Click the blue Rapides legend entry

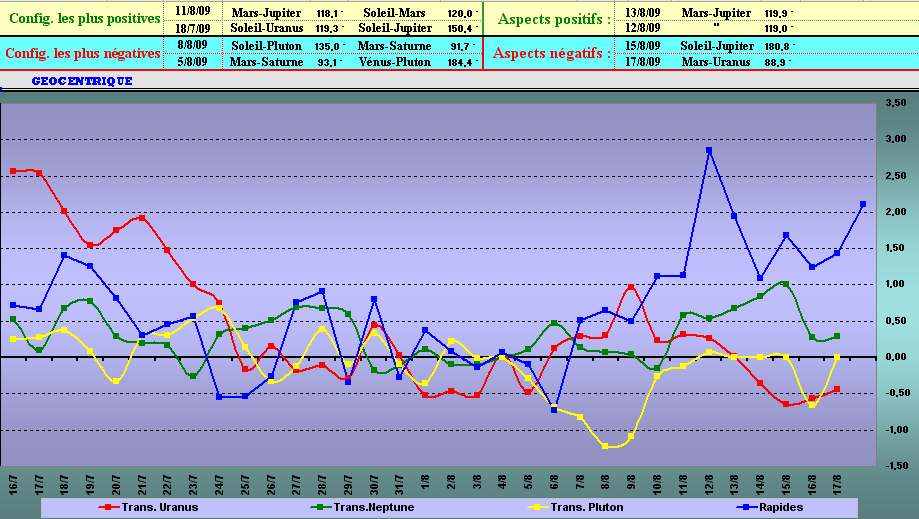(x=780, y=507)
